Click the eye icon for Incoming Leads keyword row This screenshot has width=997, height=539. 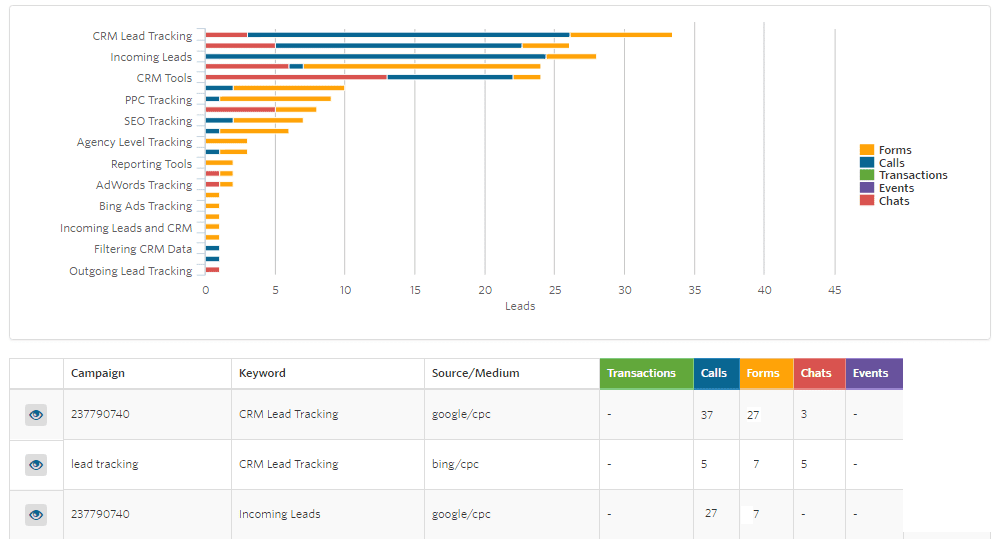tap(36, 514)
